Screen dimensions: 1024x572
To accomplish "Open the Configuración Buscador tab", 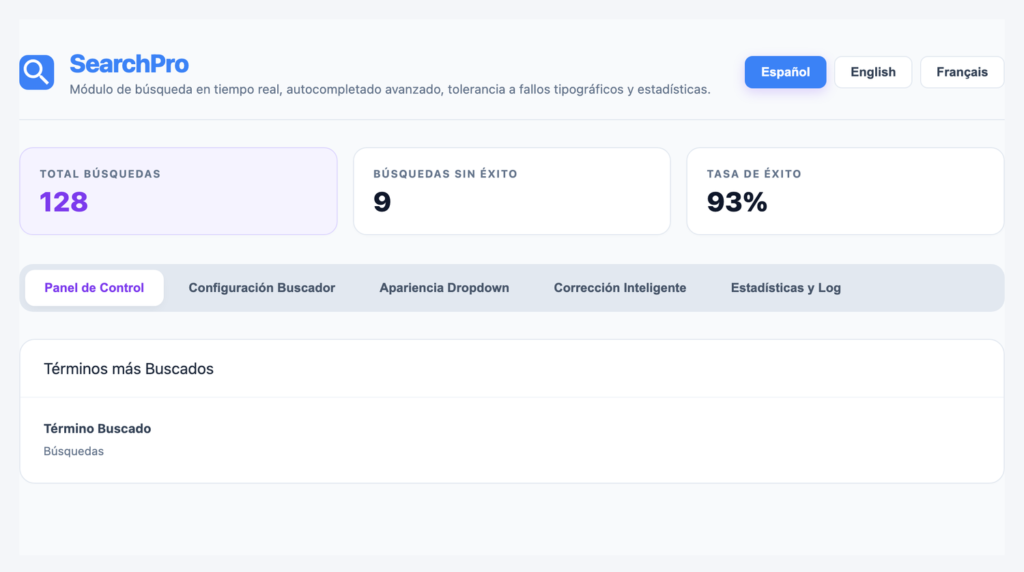I will point(262,288).
